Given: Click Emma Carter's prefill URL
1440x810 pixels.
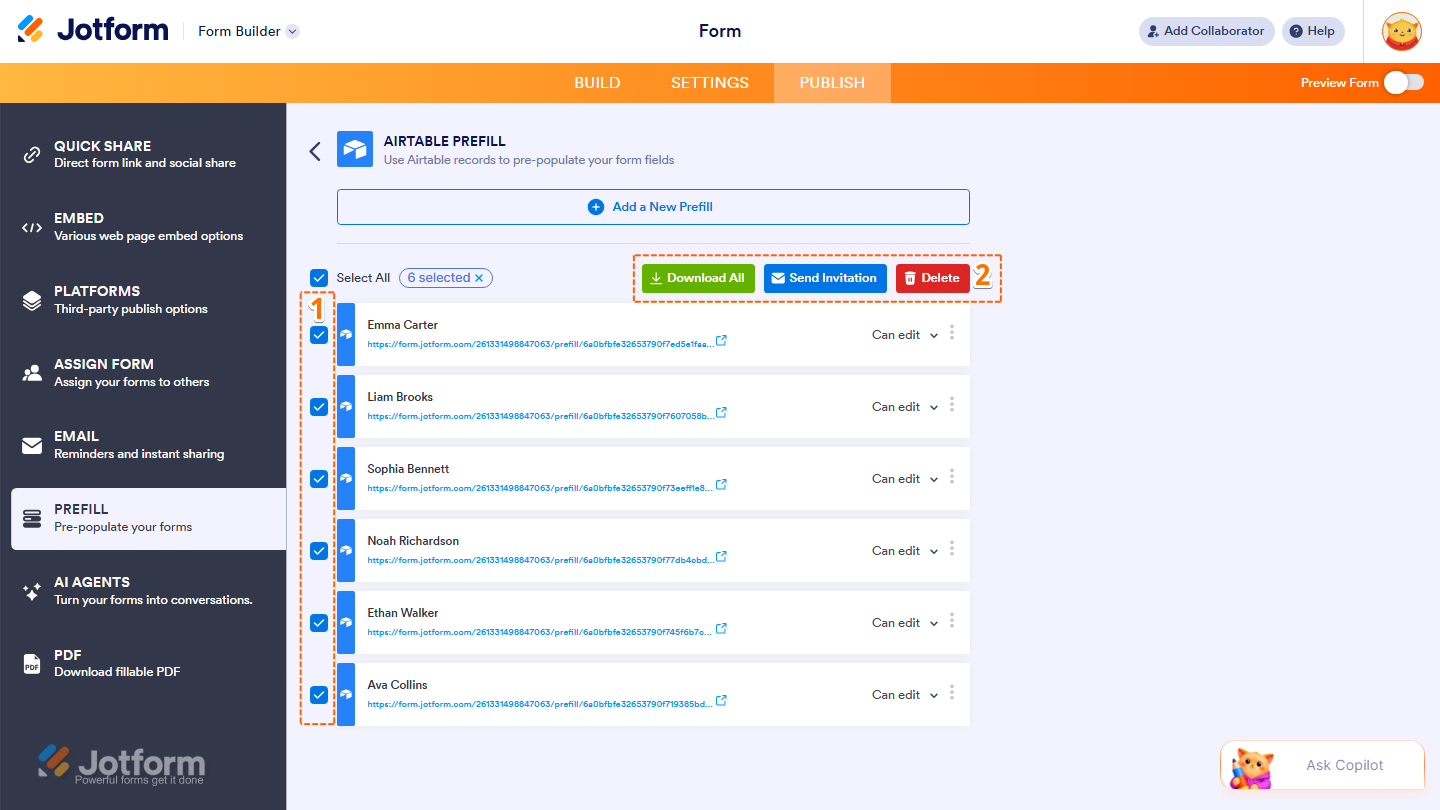Looking at the screenshot, I should [540, 344].
